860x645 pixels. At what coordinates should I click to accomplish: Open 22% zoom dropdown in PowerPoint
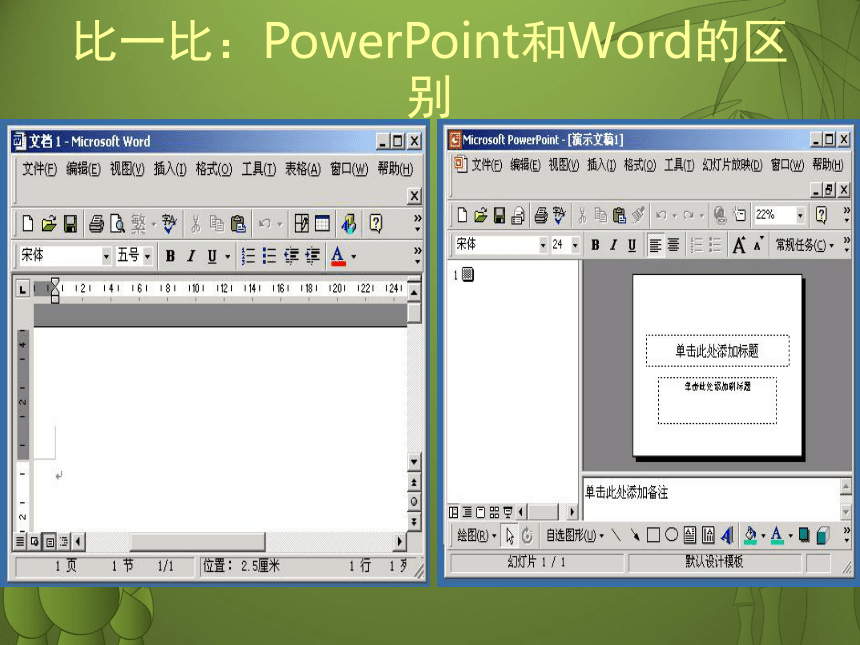pos(800,215)
